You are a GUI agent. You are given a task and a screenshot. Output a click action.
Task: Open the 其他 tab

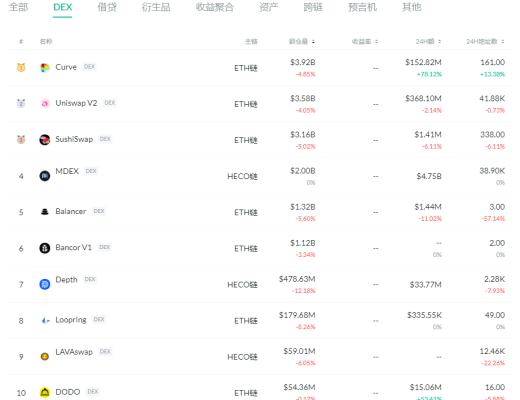pyautogui.click(x=412, y=7)
